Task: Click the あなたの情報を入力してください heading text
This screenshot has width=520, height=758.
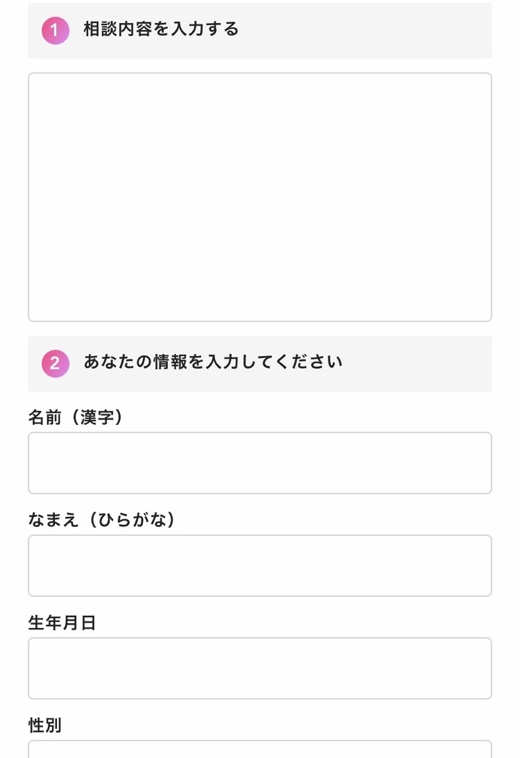Action: (213, 362)
